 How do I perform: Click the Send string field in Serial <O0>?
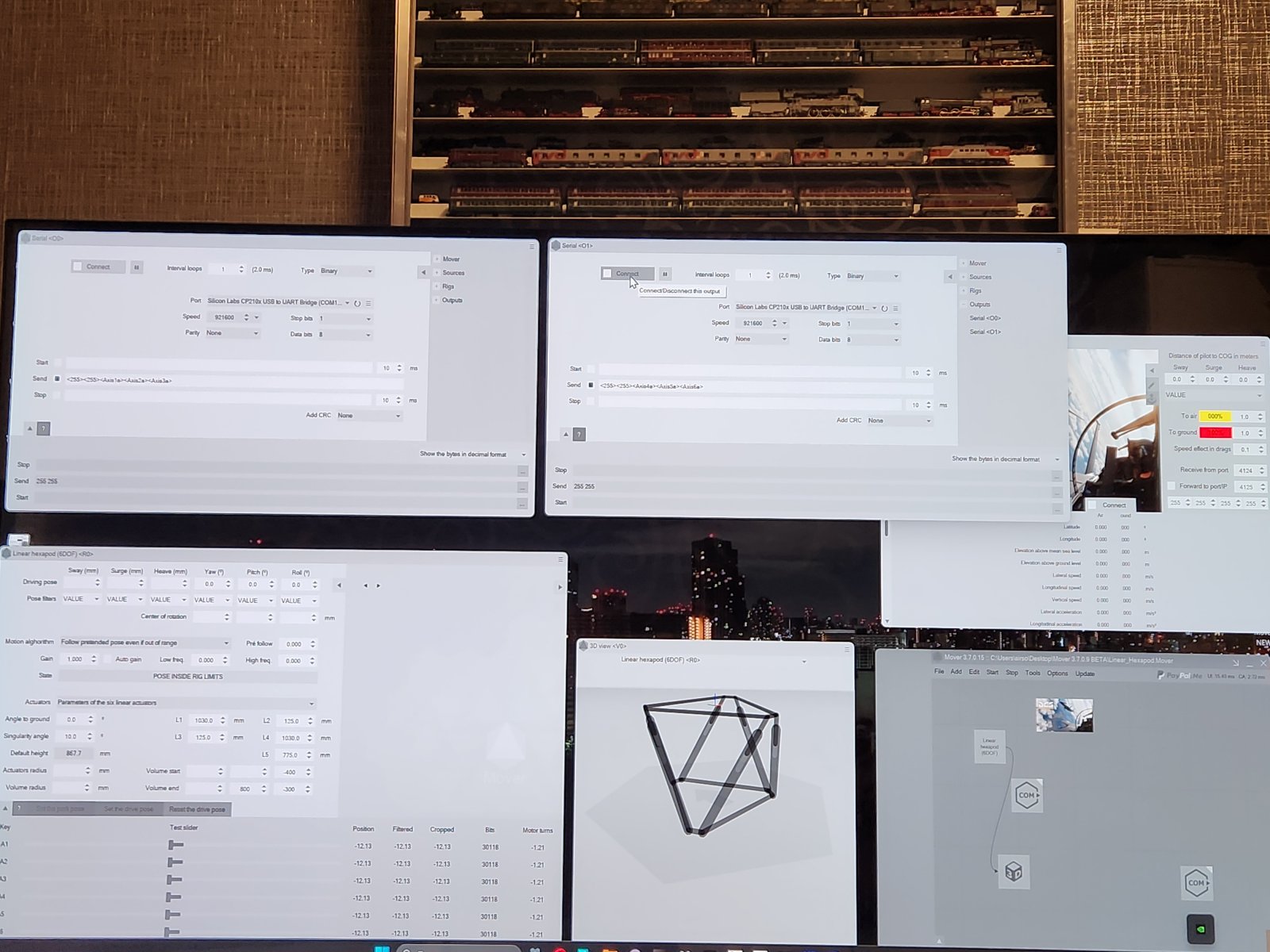(x=234, y=380)
